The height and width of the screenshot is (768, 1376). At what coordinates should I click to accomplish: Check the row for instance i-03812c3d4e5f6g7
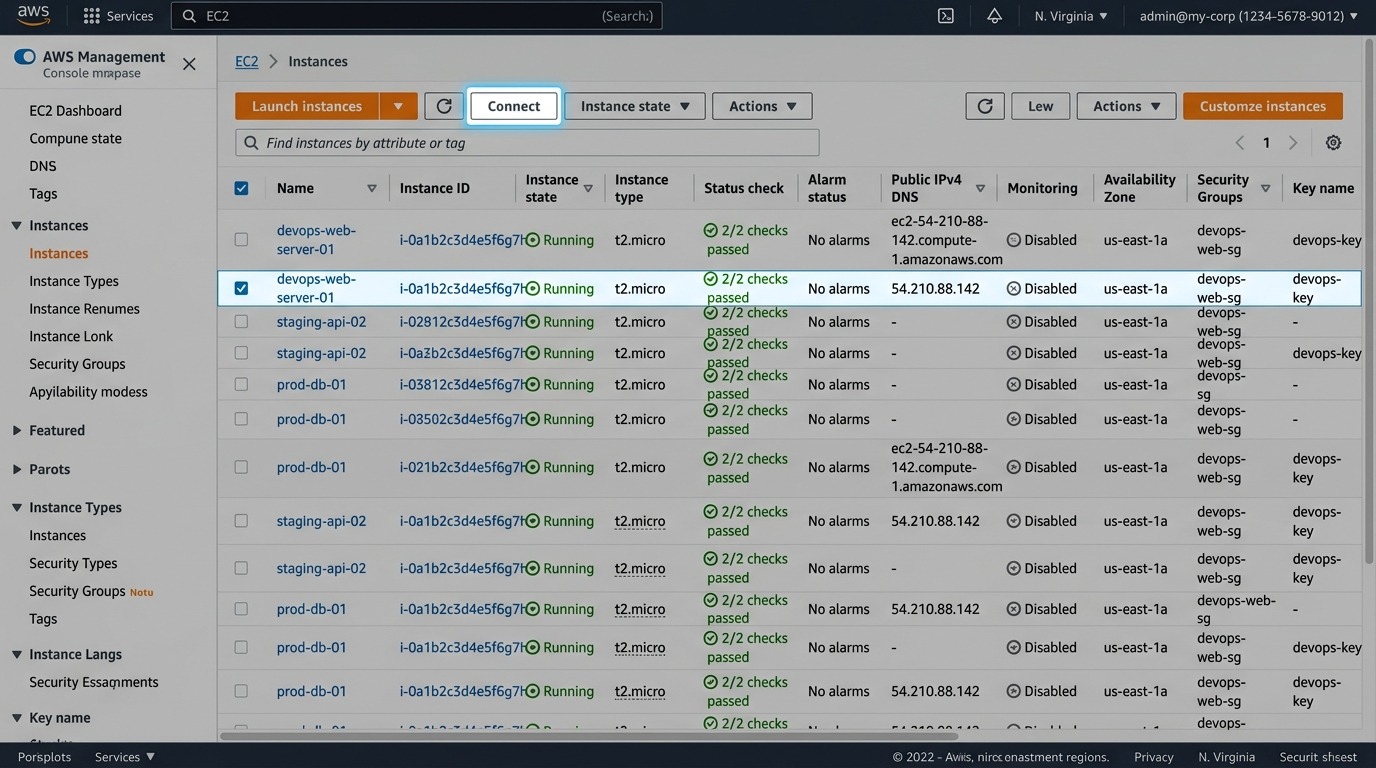241,384
